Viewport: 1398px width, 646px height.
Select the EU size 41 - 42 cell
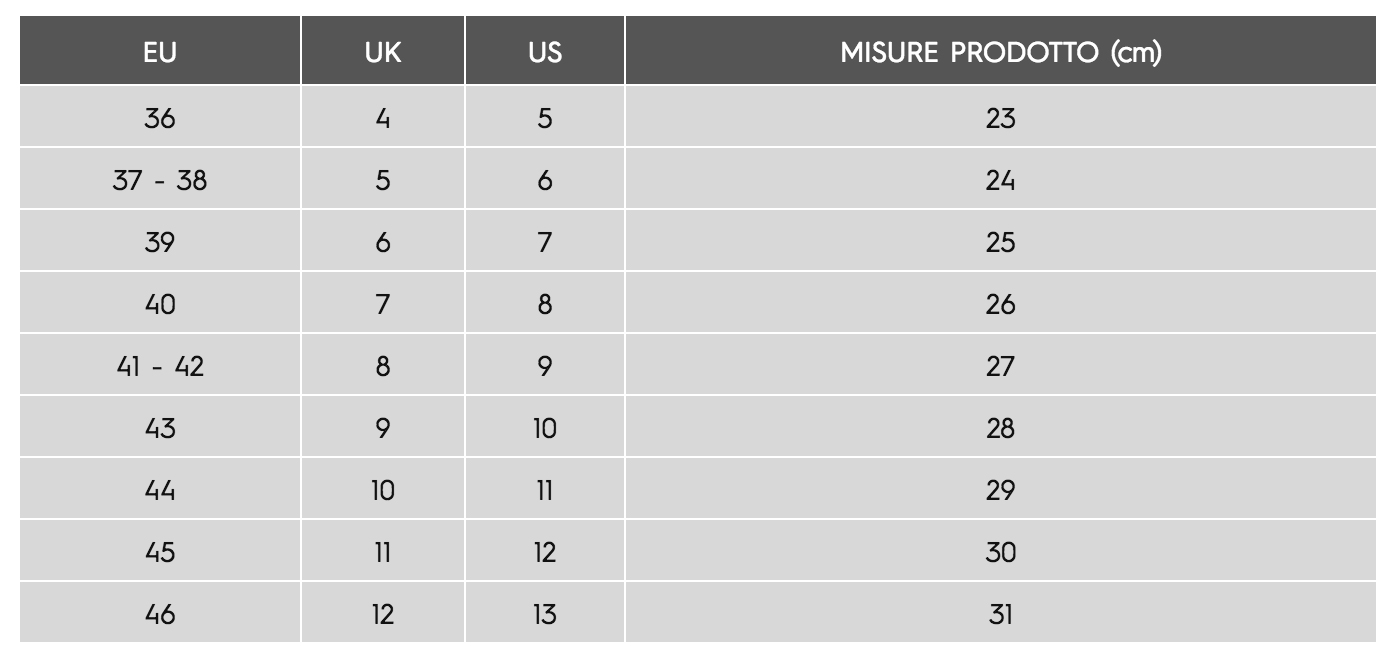[160, 366]
